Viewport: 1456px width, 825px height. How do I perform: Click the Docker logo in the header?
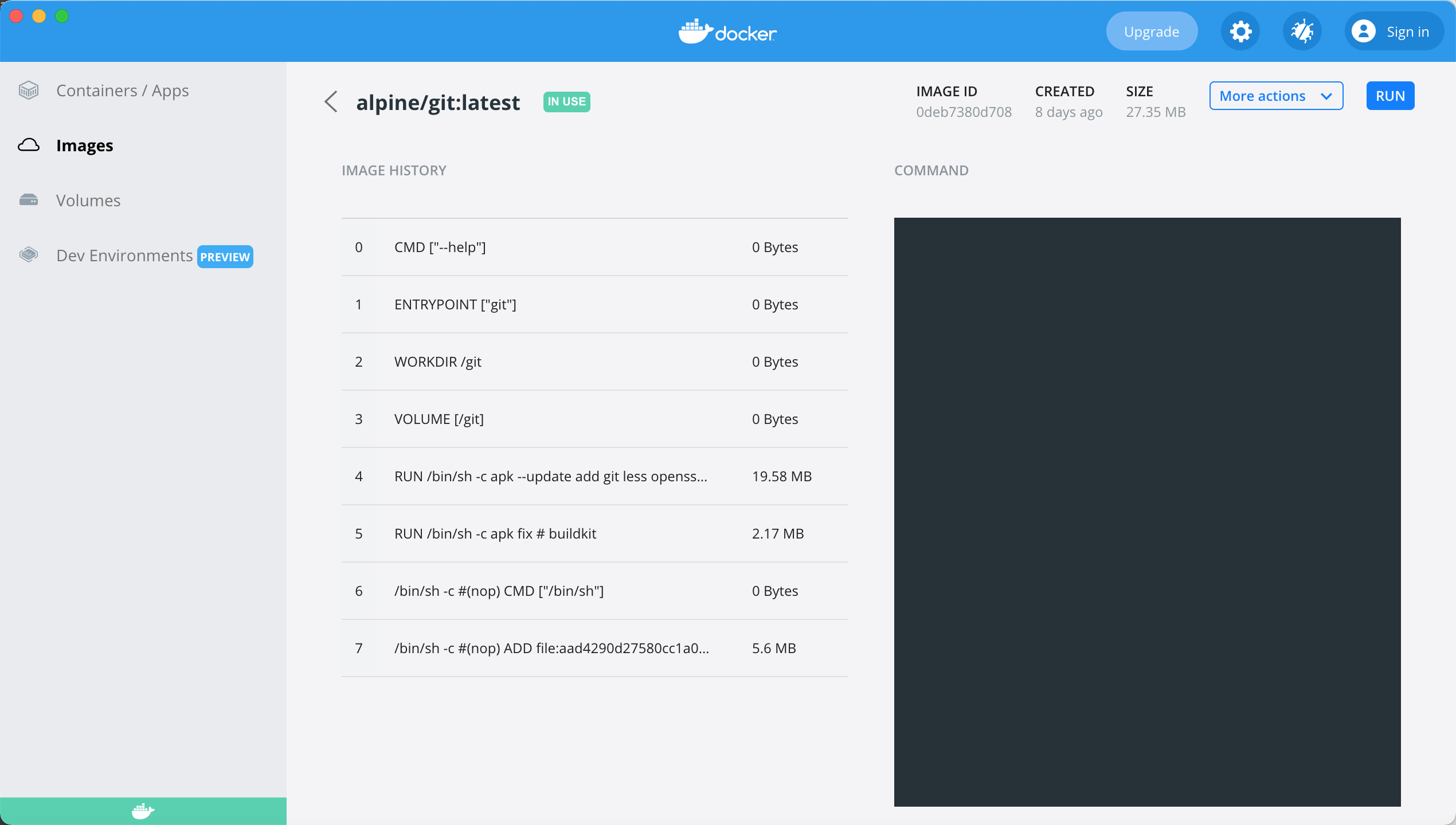(x=728, y=32)
